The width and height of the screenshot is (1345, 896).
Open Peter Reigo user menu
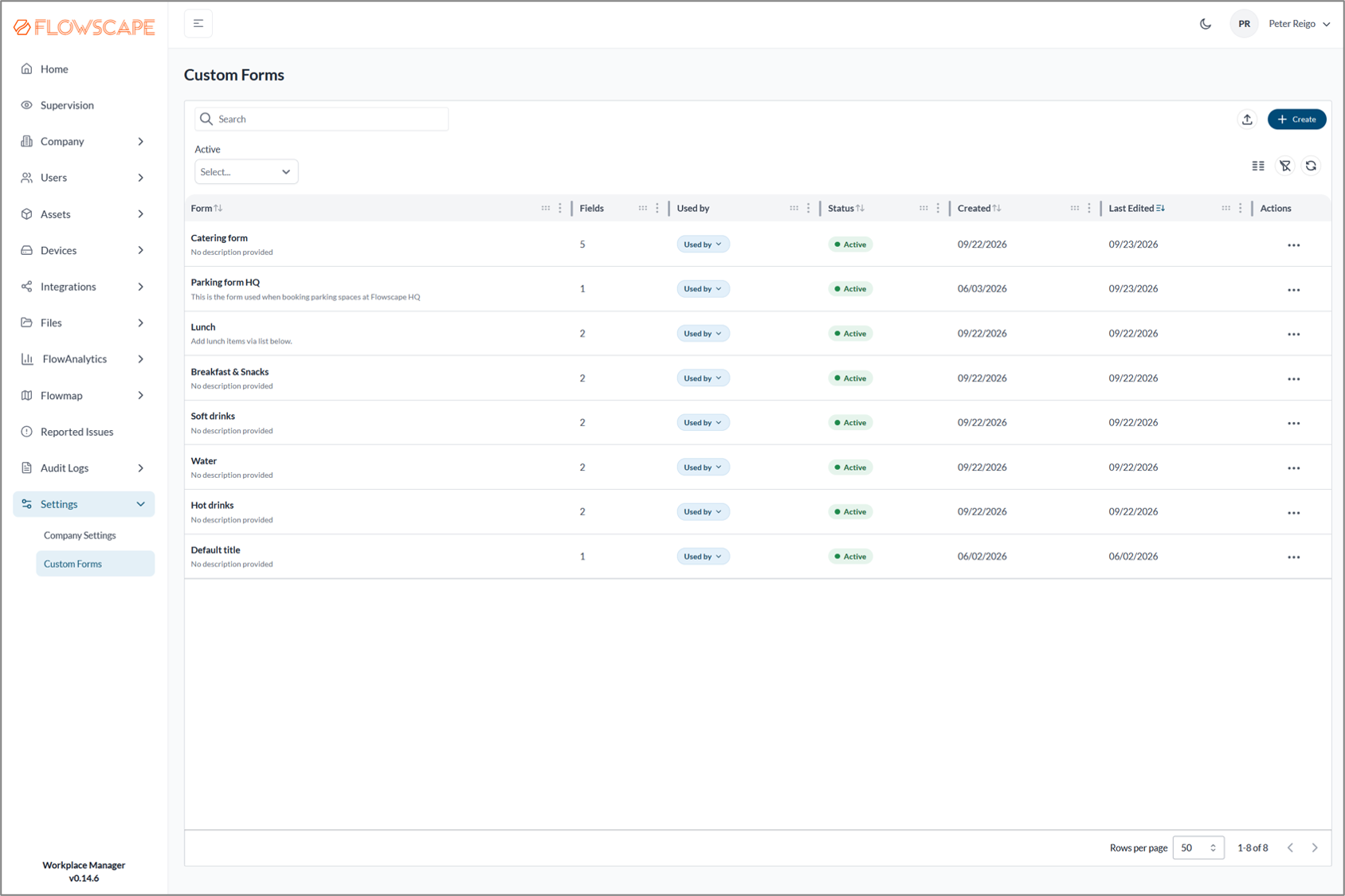[x=1299, y=24]
